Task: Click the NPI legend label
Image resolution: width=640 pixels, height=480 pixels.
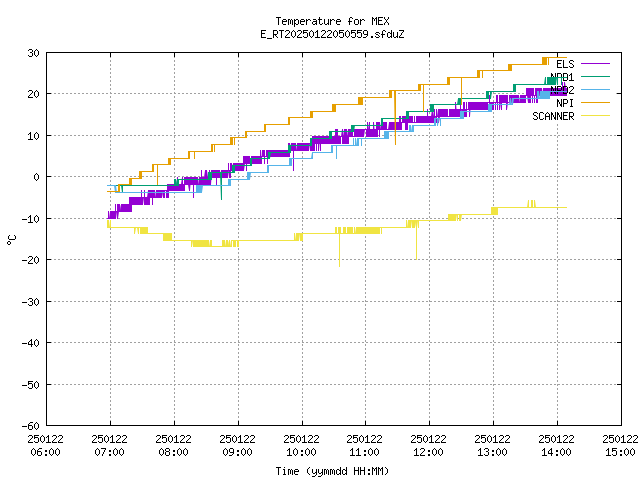Action: (565, 103)
